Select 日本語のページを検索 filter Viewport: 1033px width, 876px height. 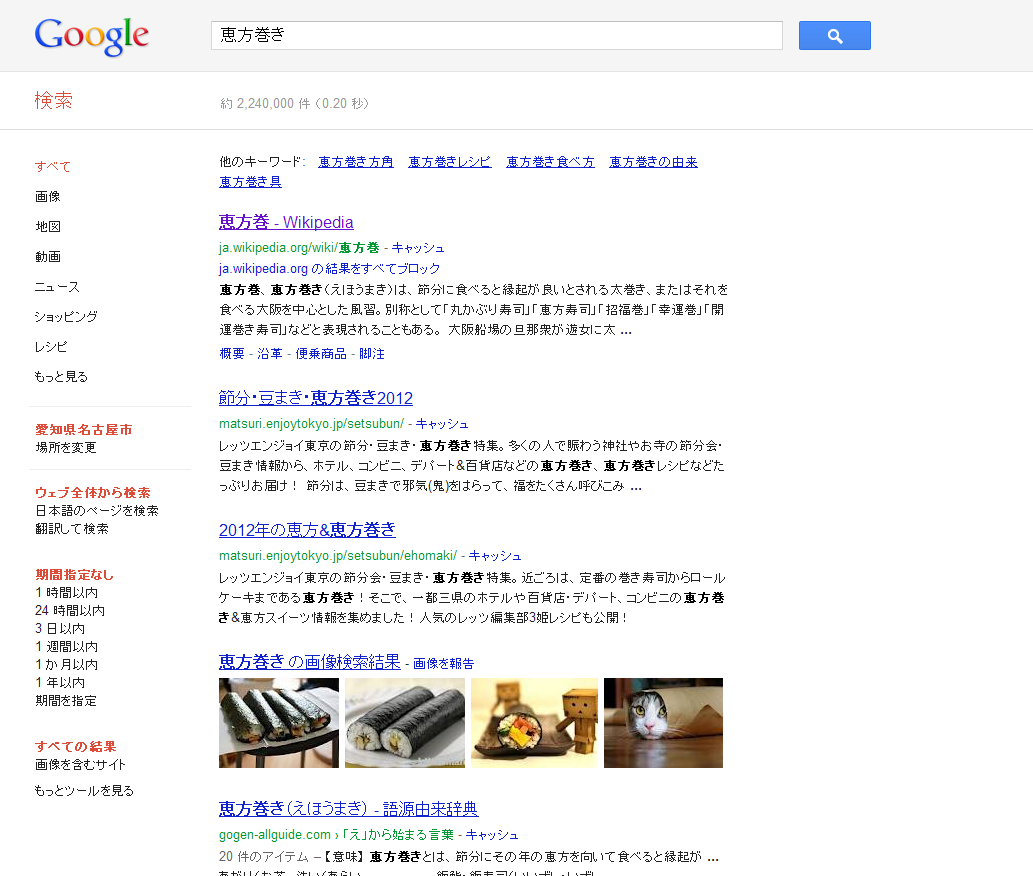(x=97, y=511)
